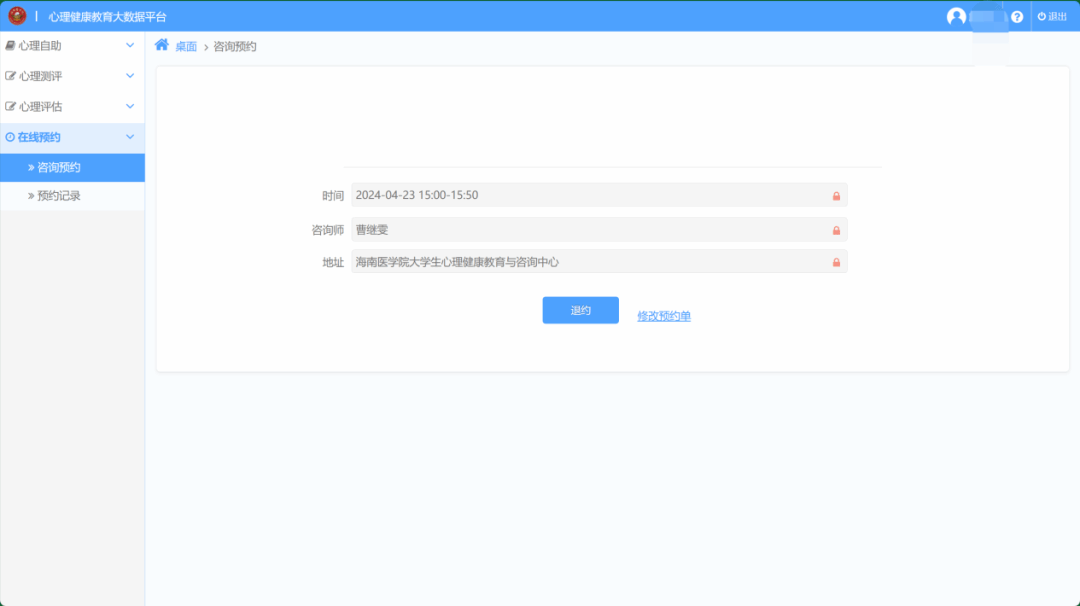Expand the 心理测评 chevron
The width and height of the screenshot is (1080, 606).
point(130,76)
